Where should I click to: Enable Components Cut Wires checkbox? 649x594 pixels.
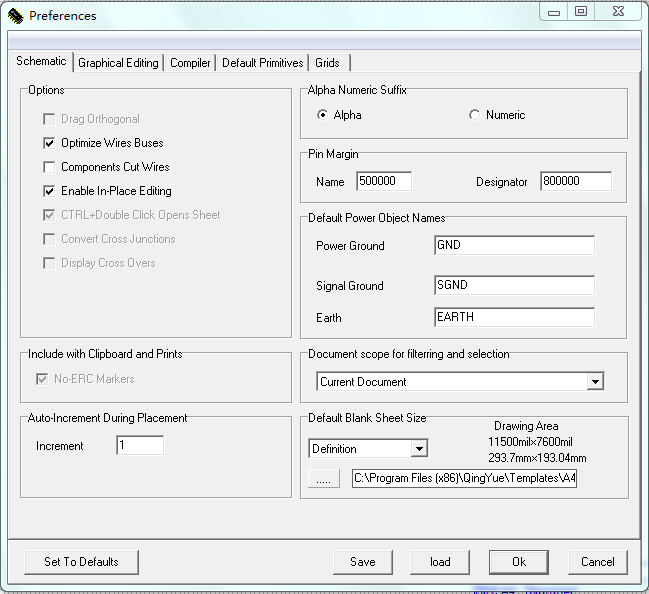(x=50, y=167)
